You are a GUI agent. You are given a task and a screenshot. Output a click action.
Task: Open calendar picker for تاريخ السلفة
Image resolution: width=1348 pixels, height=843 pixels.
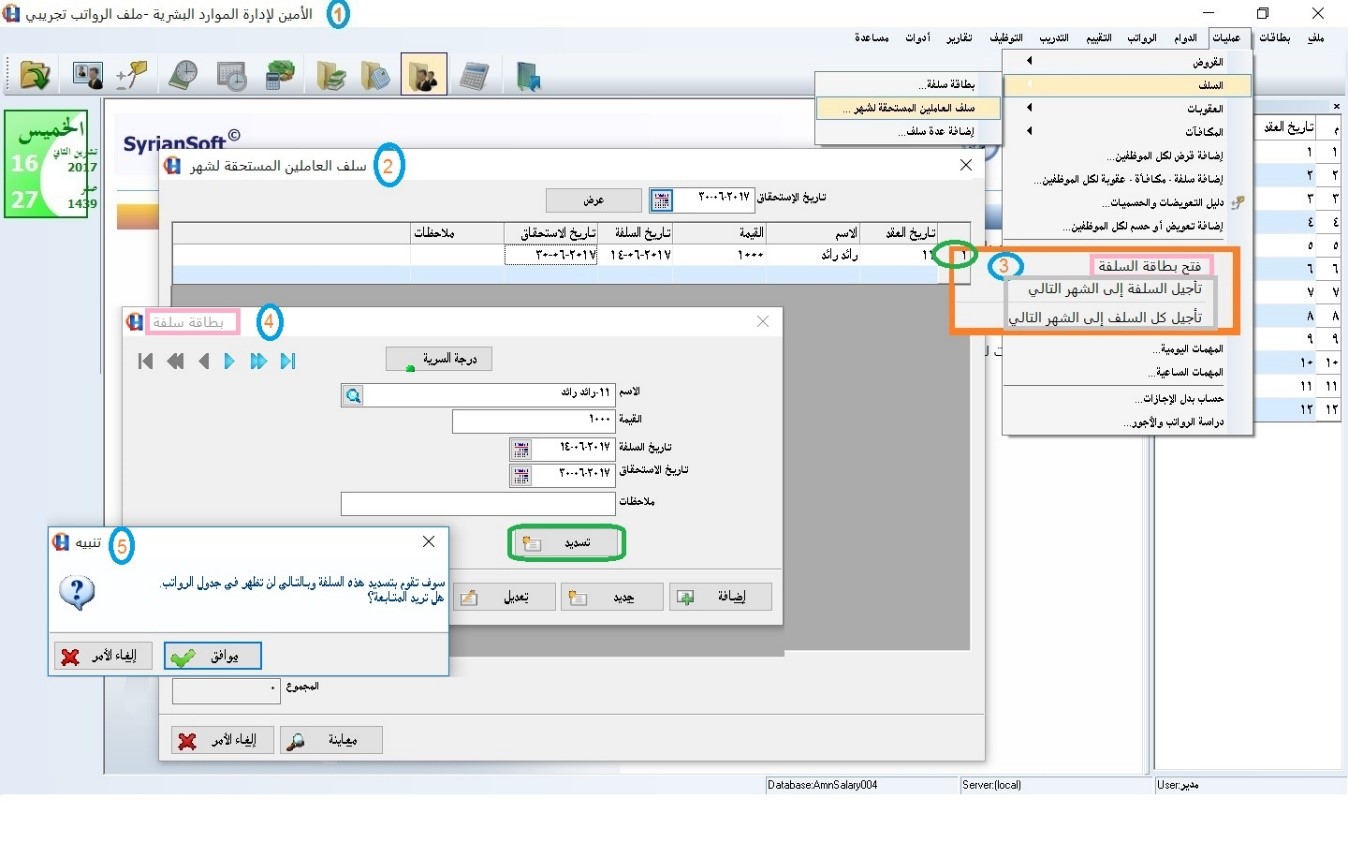pos(521,448)
